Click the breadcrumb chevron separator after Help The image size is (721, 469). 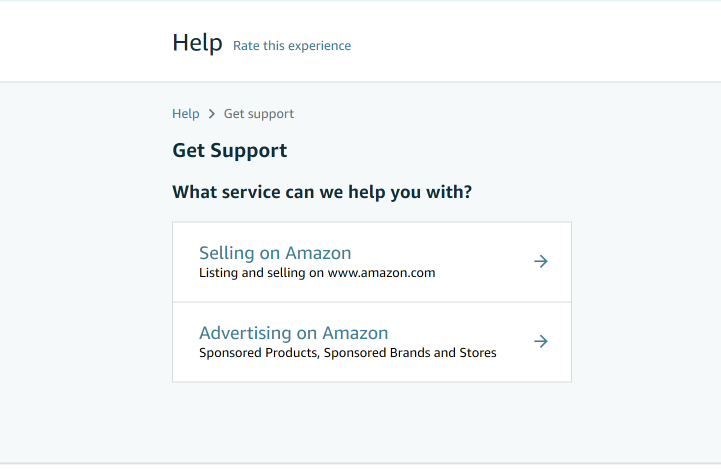click(x=212, y=114)
